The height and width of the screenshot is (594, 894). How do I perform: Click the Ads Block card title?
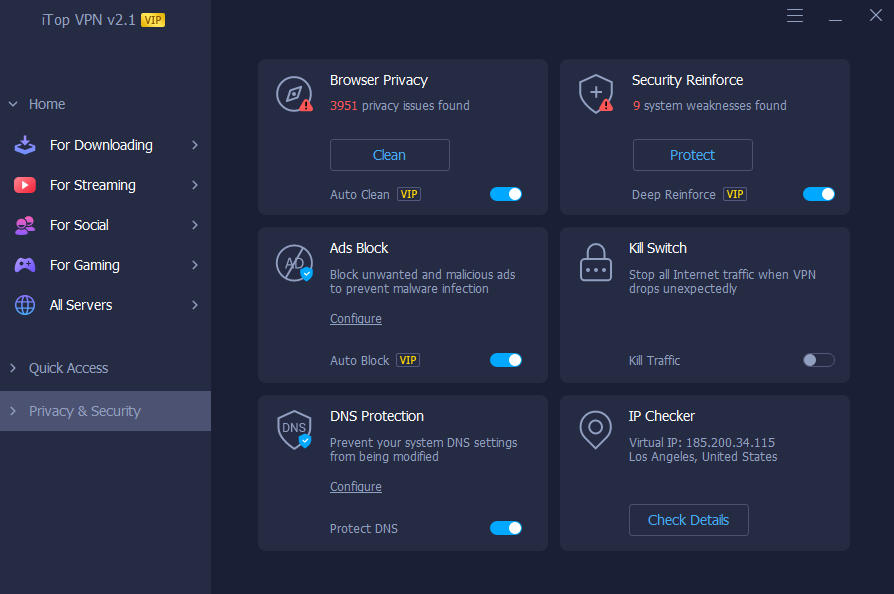(x=359, y=248)
